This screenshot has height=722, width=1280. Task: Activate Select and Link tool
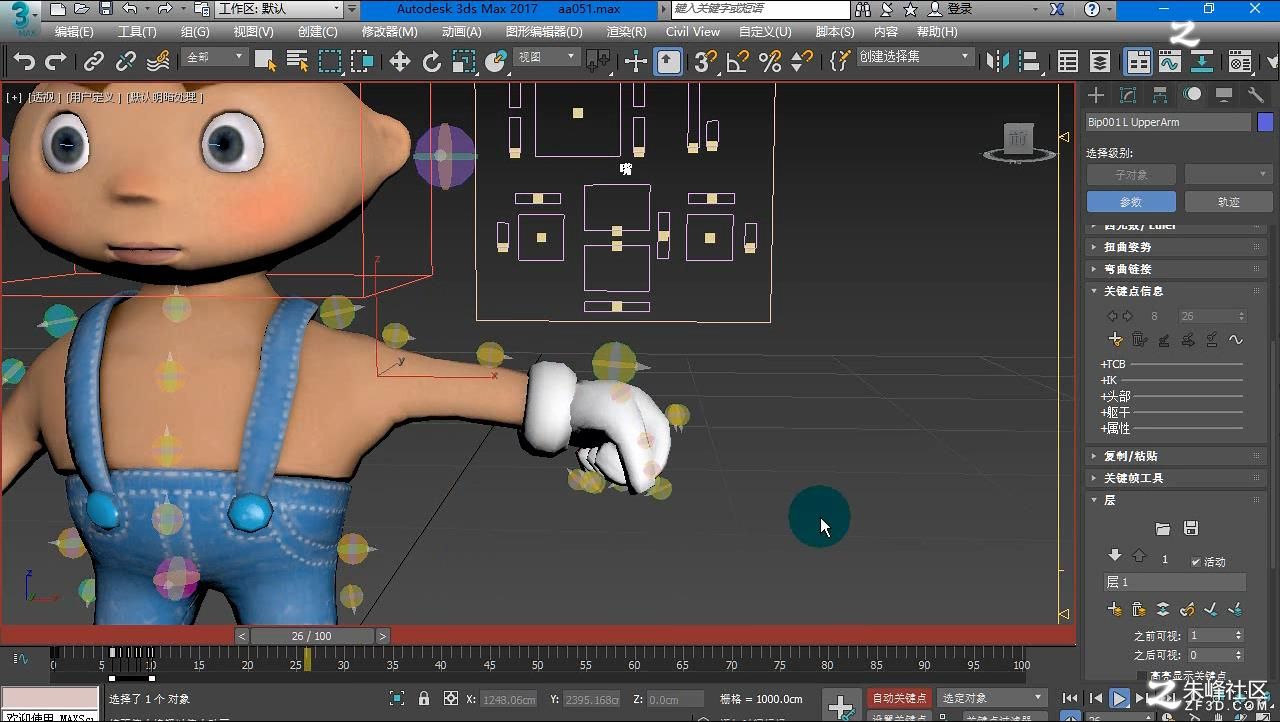pyautogui.click(x=93, y=62)
